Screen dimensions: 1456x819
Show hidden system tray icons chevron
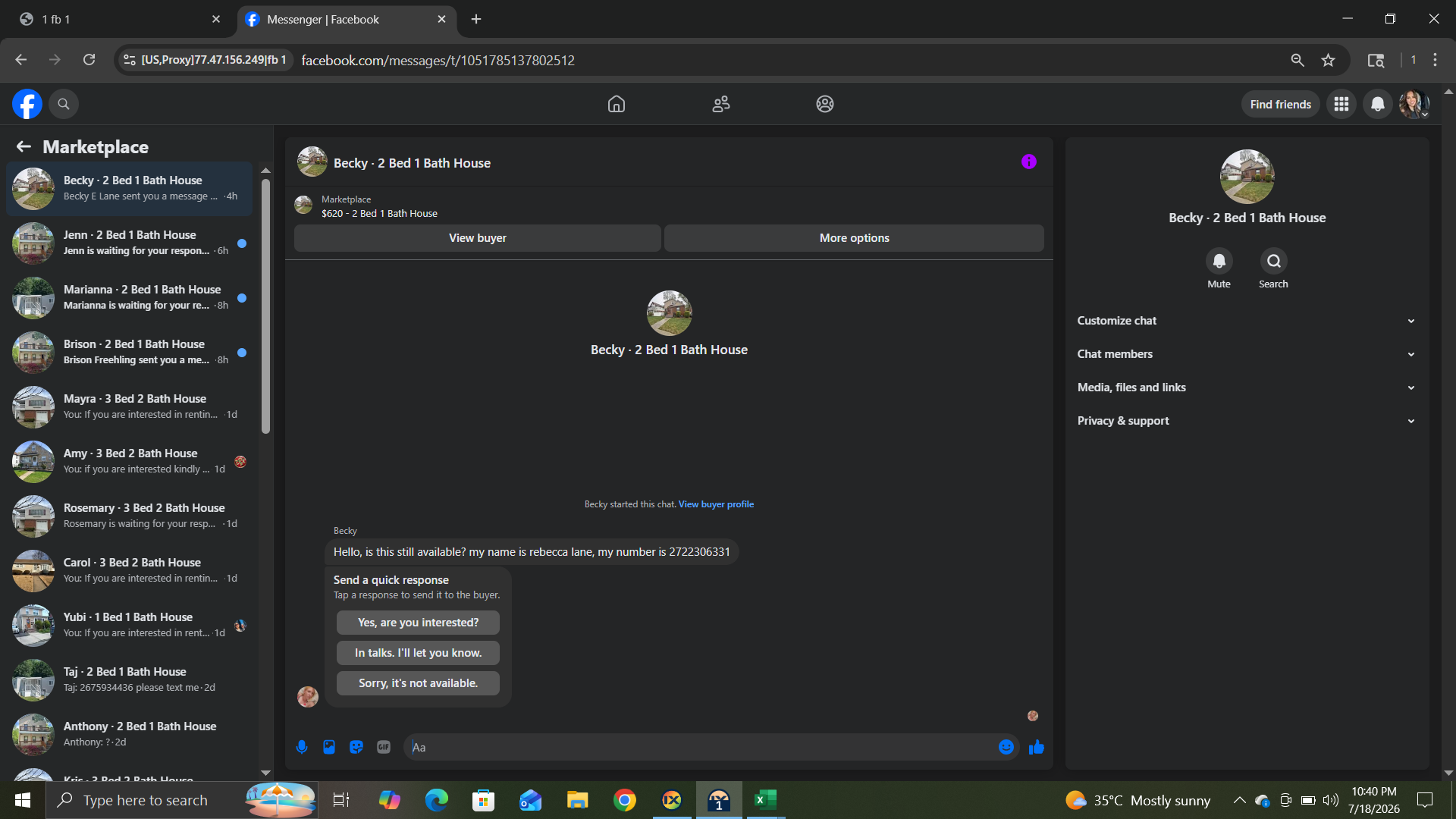1239,800
